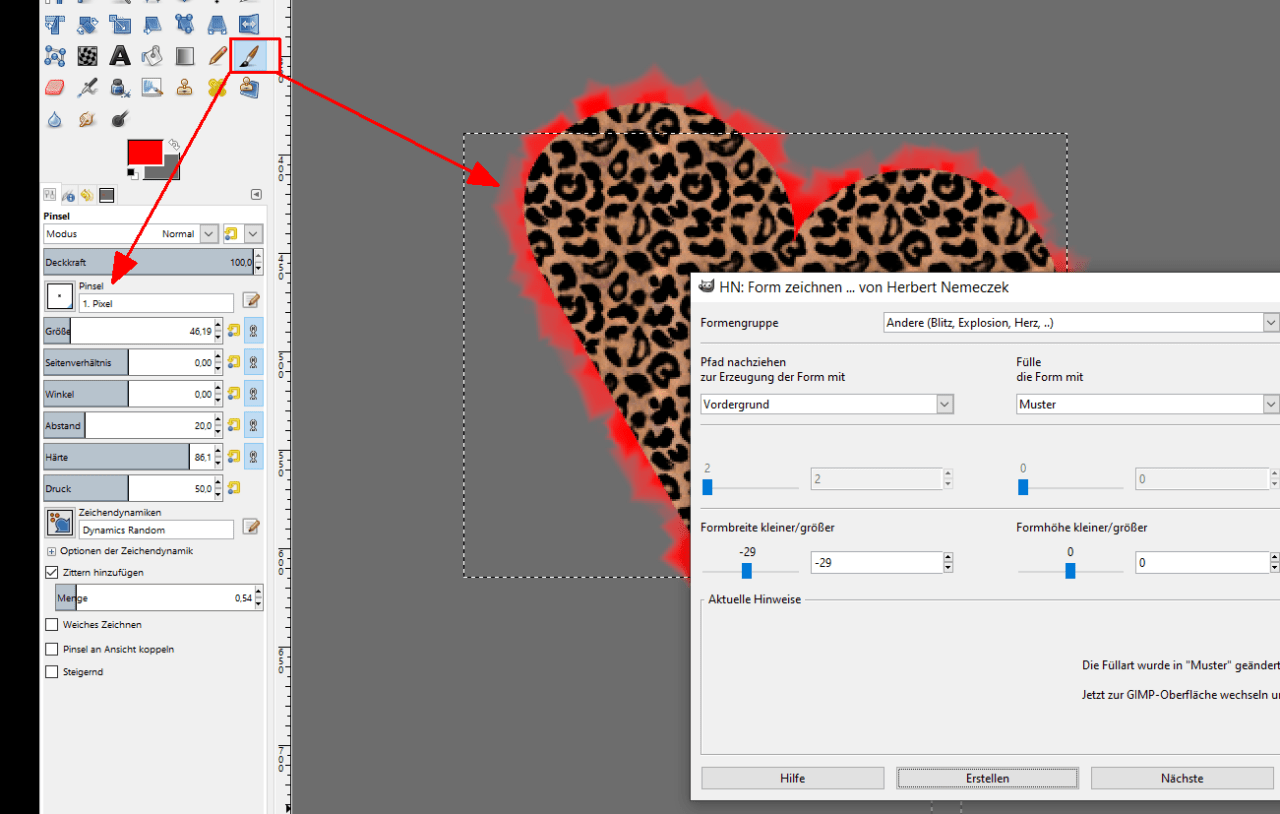Disable the Zittern hinzufügen checkbox

(x=50, y=572)
